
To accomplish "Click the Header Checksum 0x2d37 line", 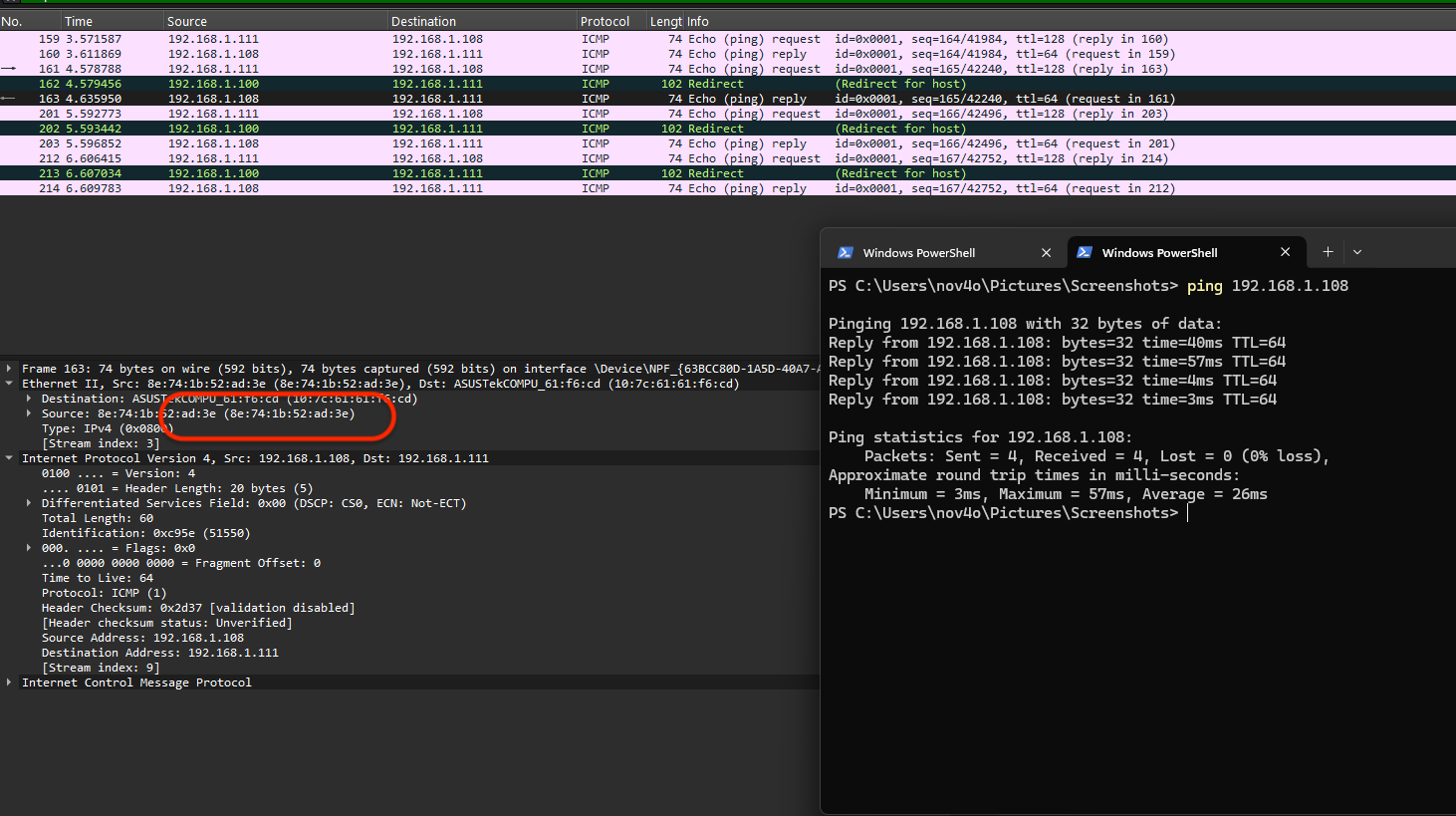I will pyautogui.click(x=197, y=608).
